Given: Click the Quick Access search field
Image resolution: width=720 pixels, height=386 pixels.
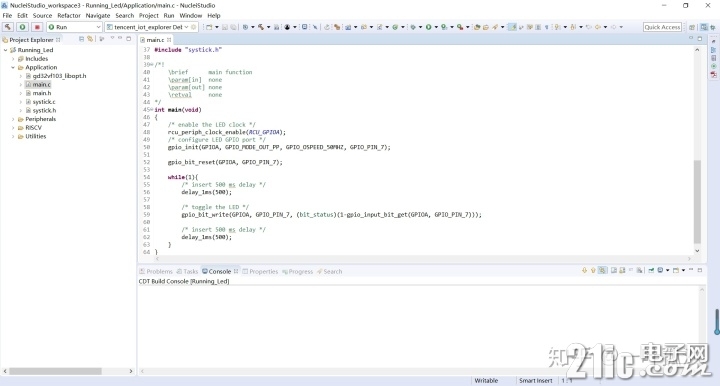Looking at the screenshot, I should point(662,27).
